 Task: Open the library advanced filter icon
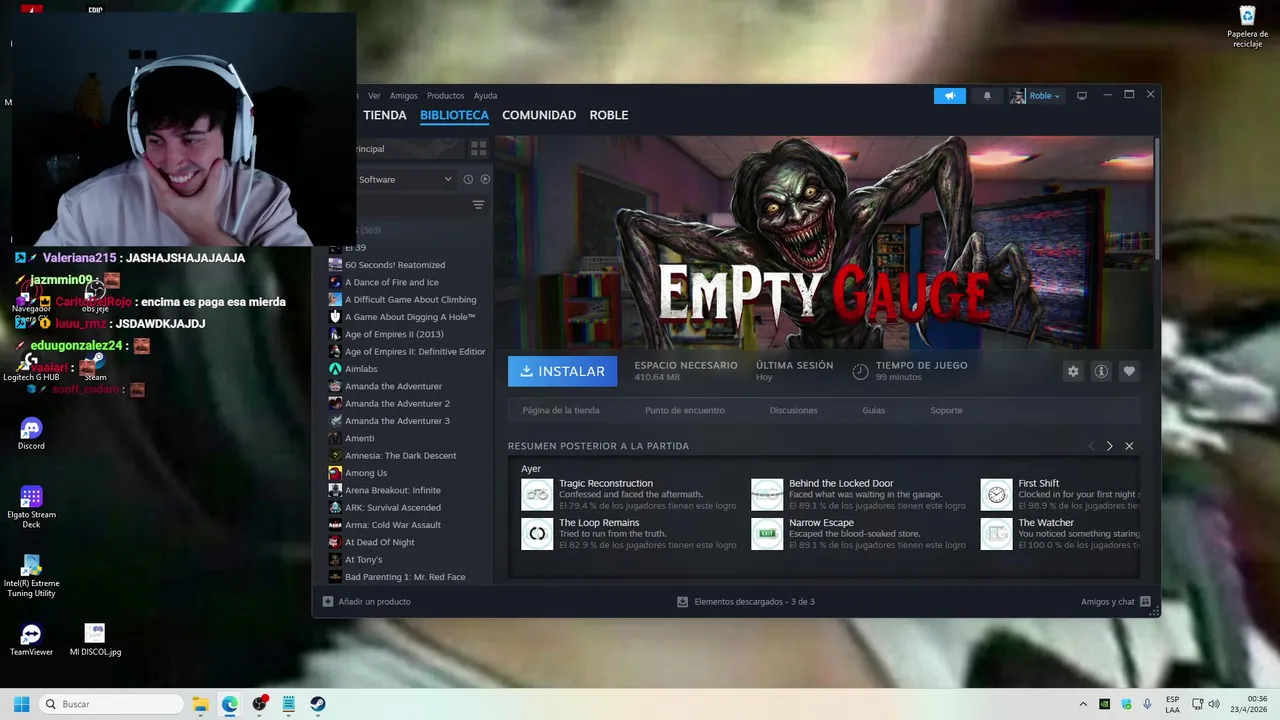(x=478, y=205)
